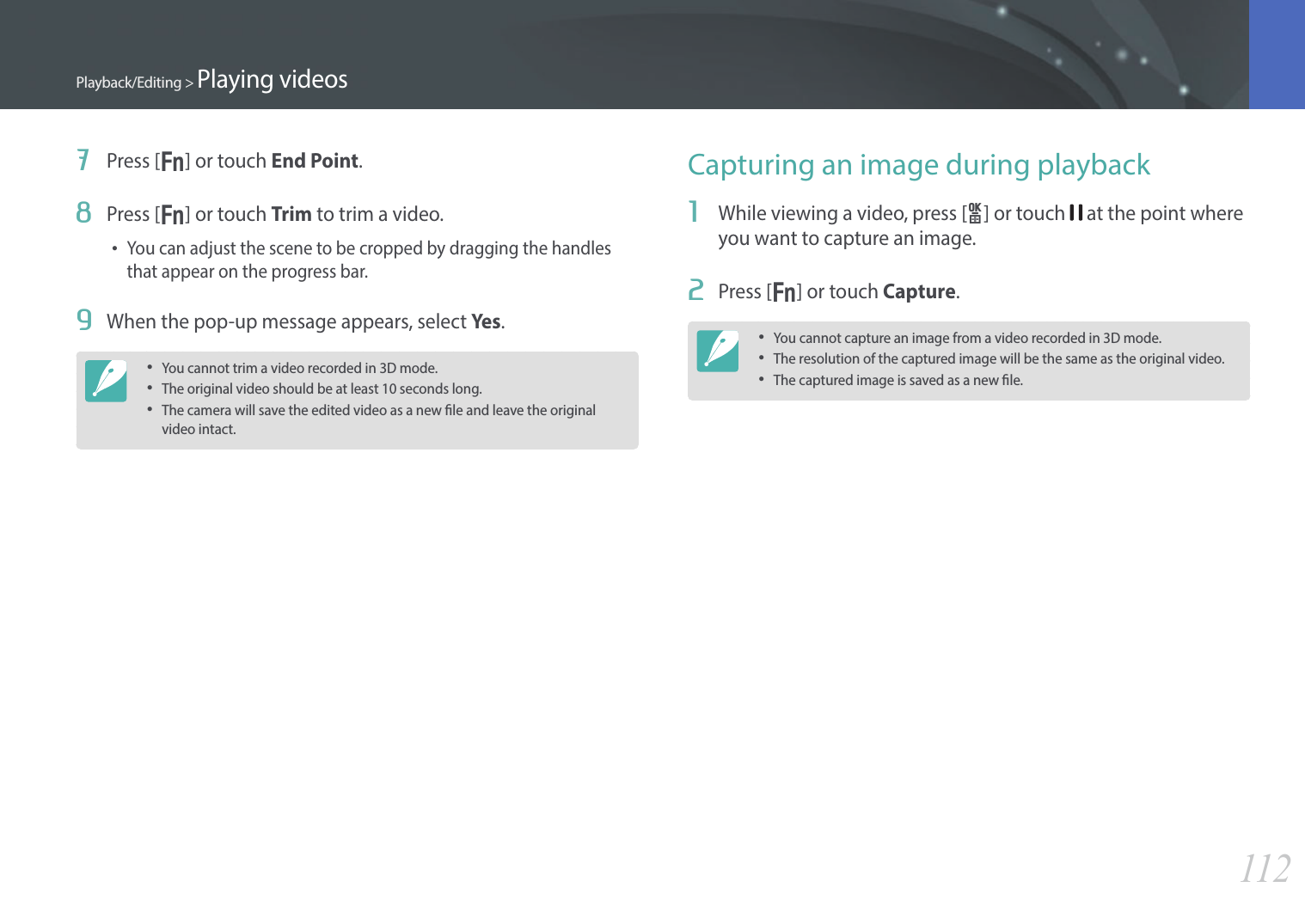Click the note pen icon beside capture notes
1305x924 pixels.
tap(718, 351)
